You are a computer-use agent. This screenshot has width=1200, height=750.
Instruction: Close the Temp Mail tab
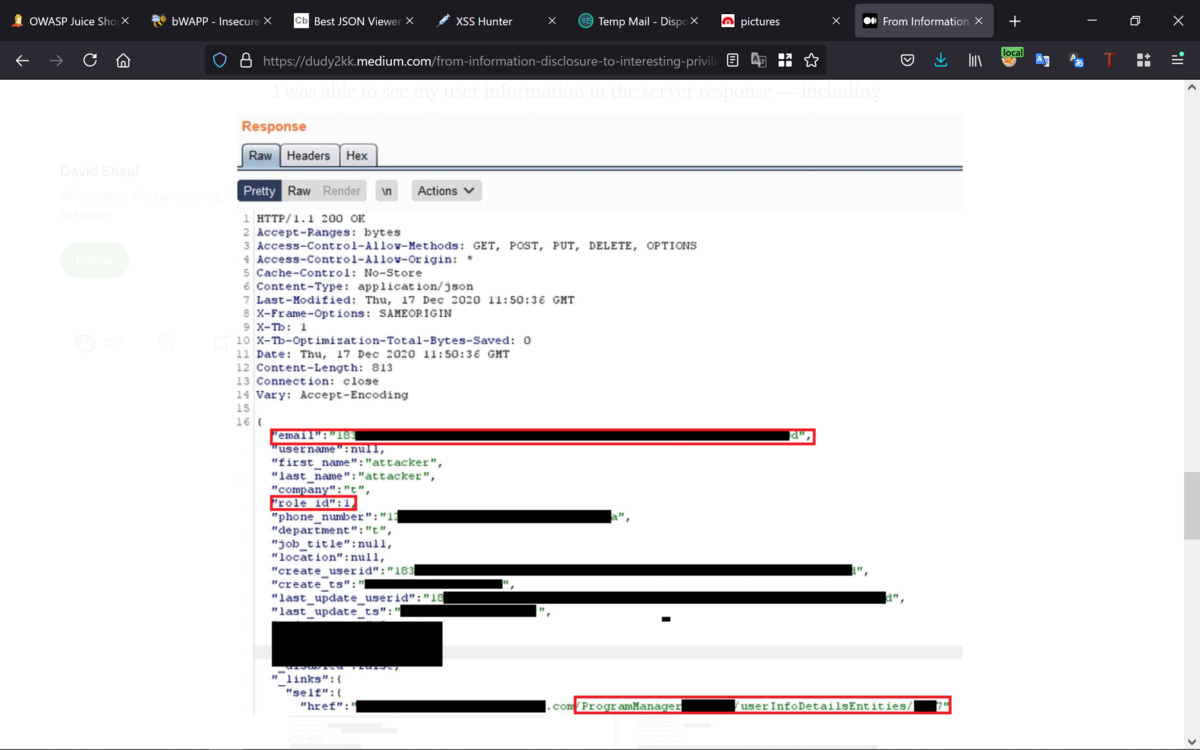tap(694, 21)
